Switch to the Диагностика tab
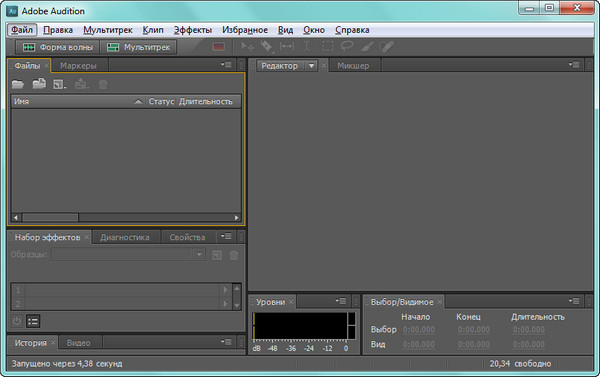 125,237
